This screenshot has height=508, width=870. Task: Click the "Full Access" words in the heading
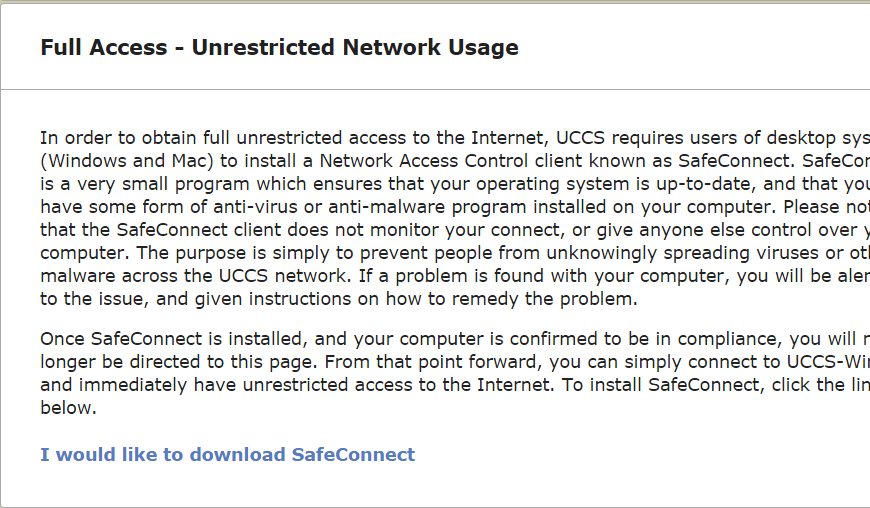coord(104,47)
